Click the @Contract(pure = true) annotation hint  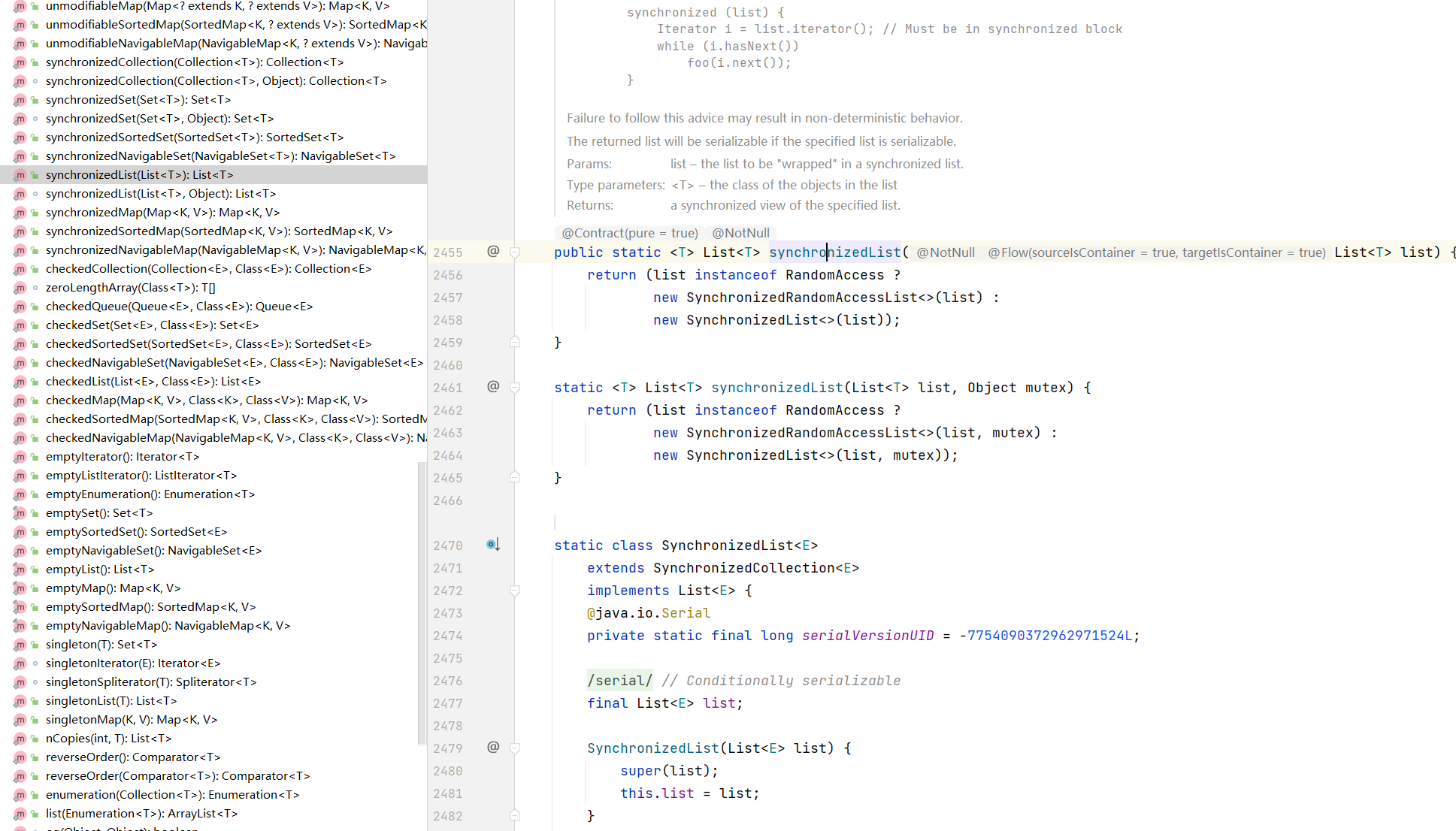pyautogui.click(x=630, y=233)
